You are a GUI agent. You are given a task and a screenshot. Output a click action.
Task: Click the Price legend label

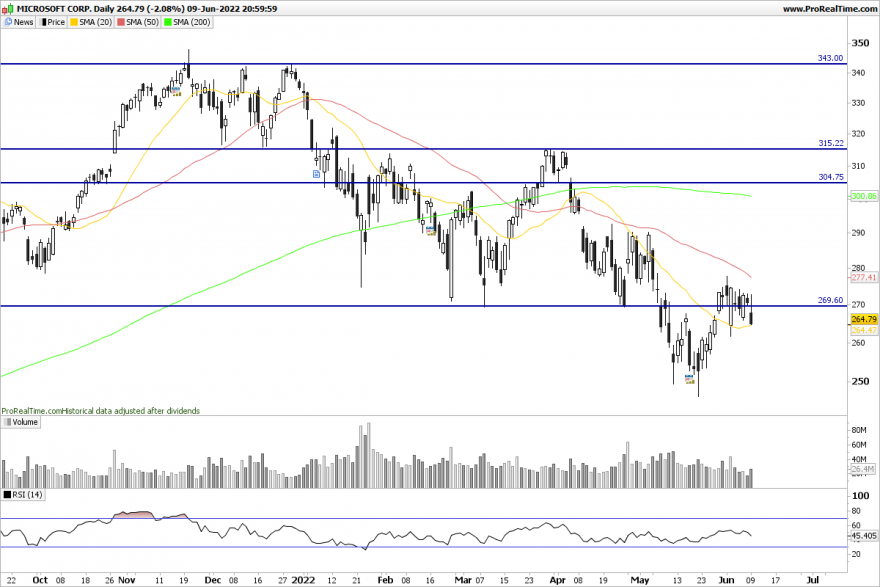tap(56, 22)
